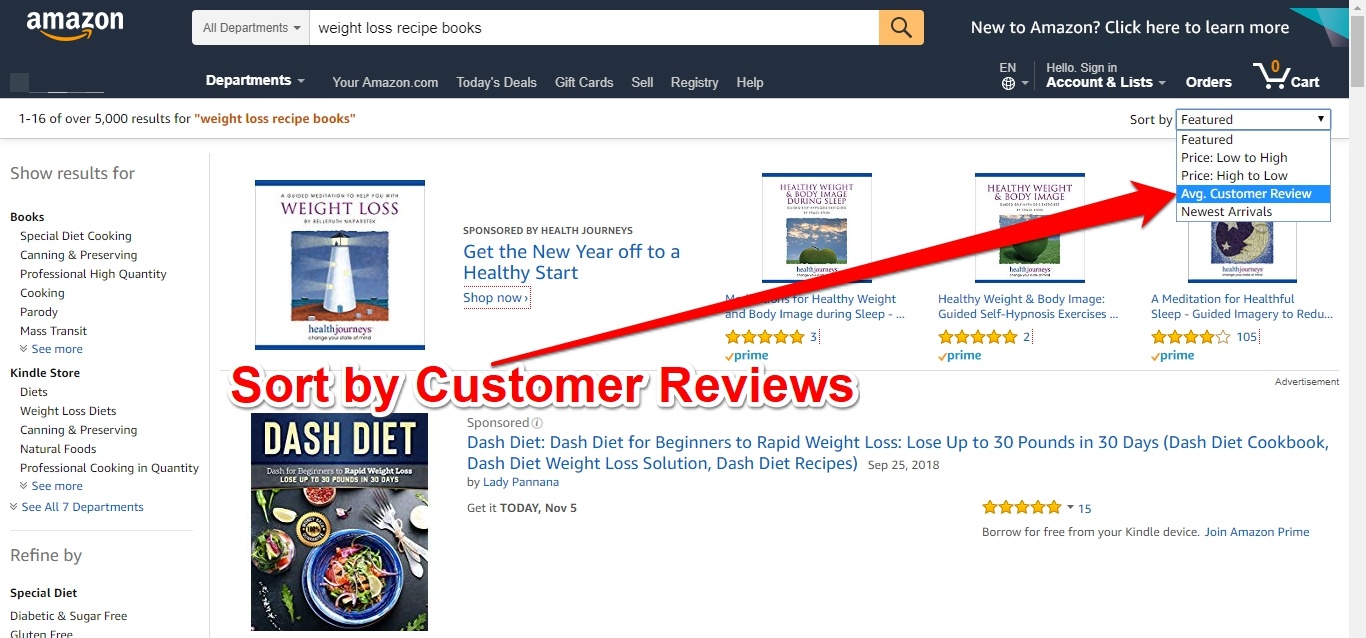
Task: Open the Dash Diet book cover
Action: [339, 521]
